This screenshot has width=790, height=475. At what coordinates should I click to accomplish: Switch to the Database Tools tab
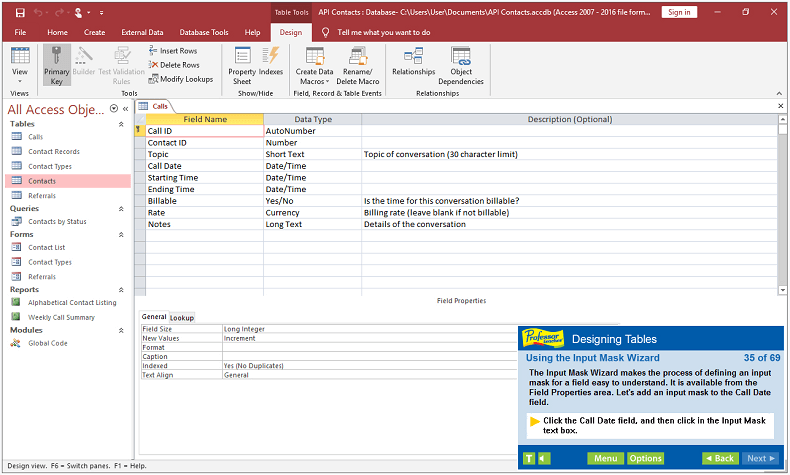204,32
